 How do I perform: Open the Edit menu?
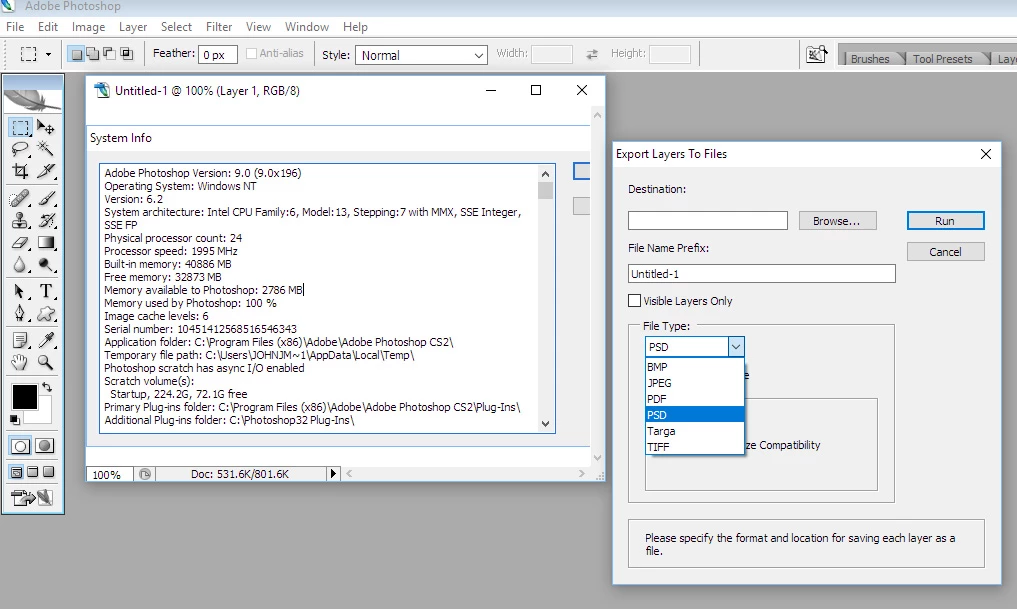tap(48, 27)
